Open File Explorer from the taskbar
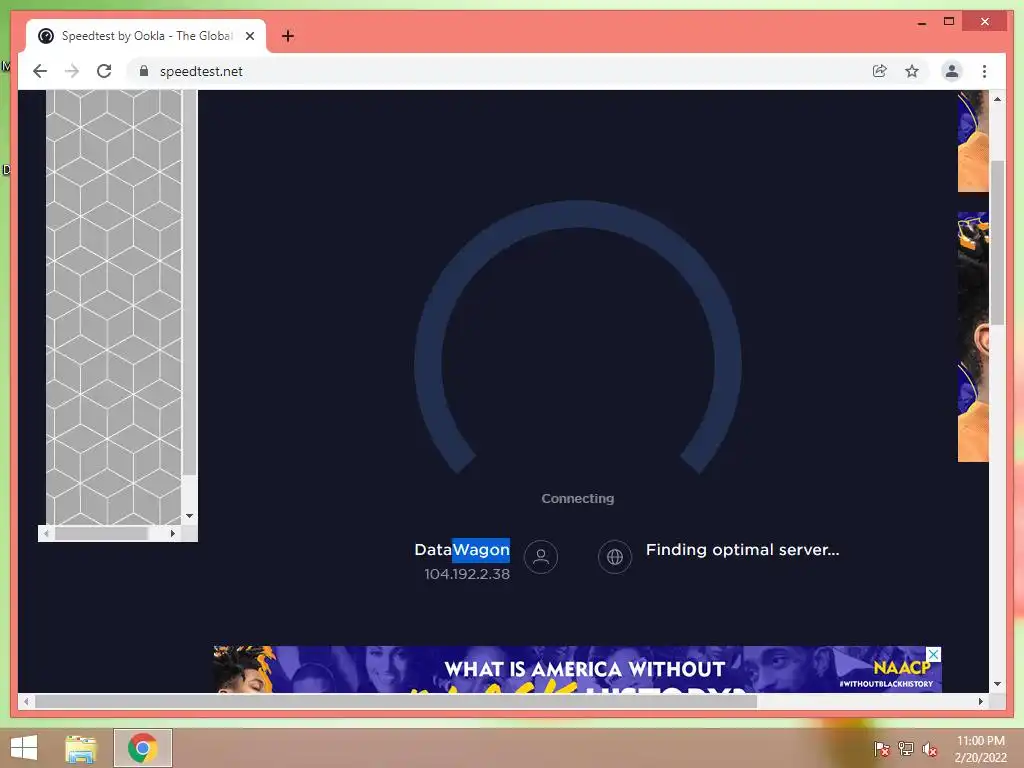Image resolution: width=1024 pixels, height=768 pixels. (x=81, y=748)
